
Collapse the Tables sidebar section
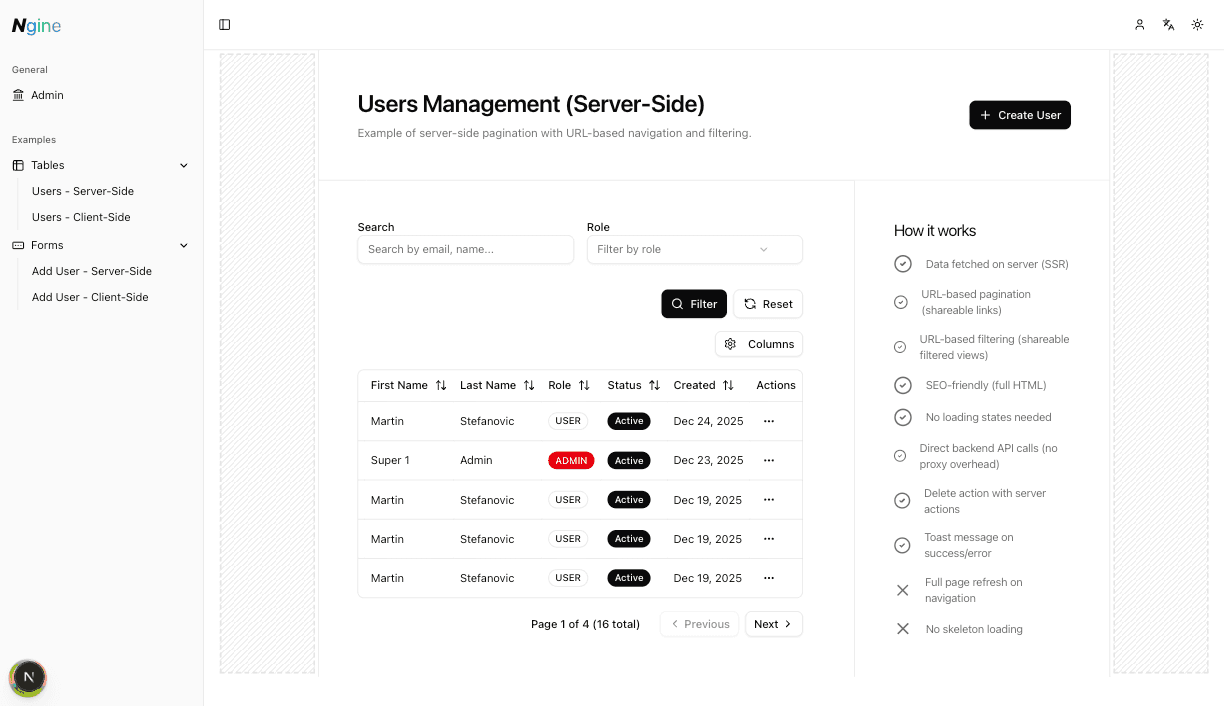183,165
